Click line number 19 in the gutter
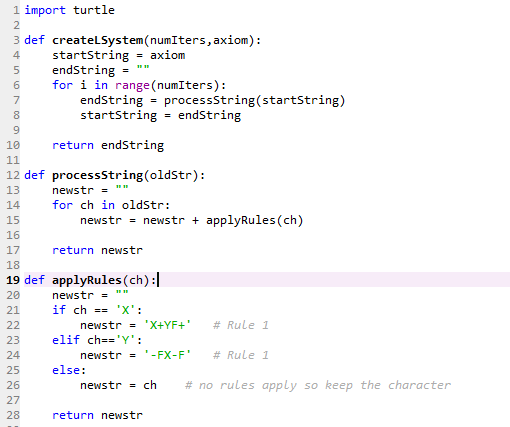The image size is (510, 427). 13,280
